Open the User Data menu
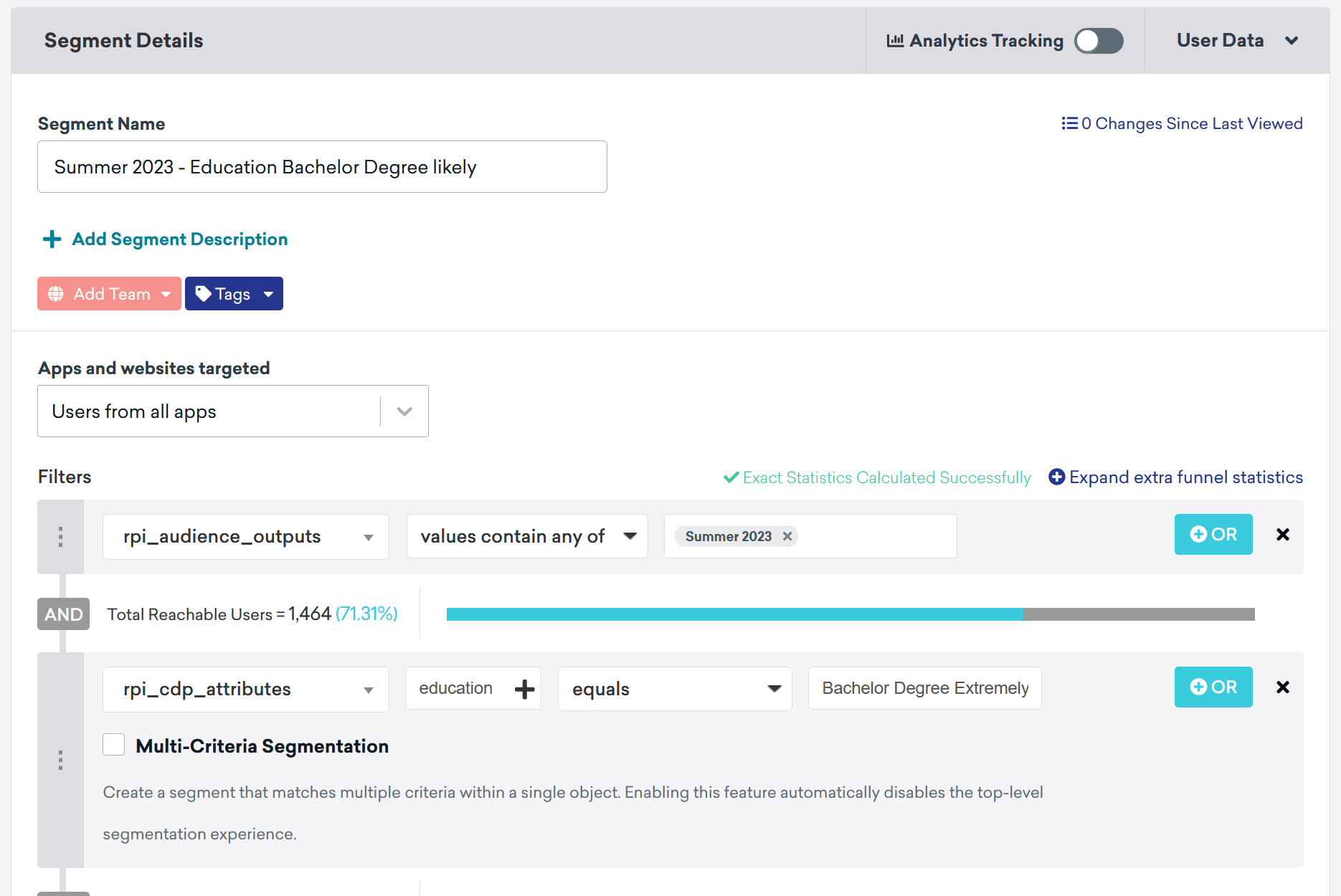This screenshot has width=1341, height=896. pos(1236,41)
